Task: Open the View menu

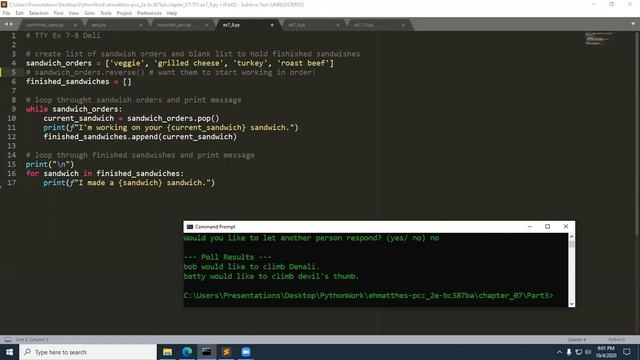Action: click(73, 13)
